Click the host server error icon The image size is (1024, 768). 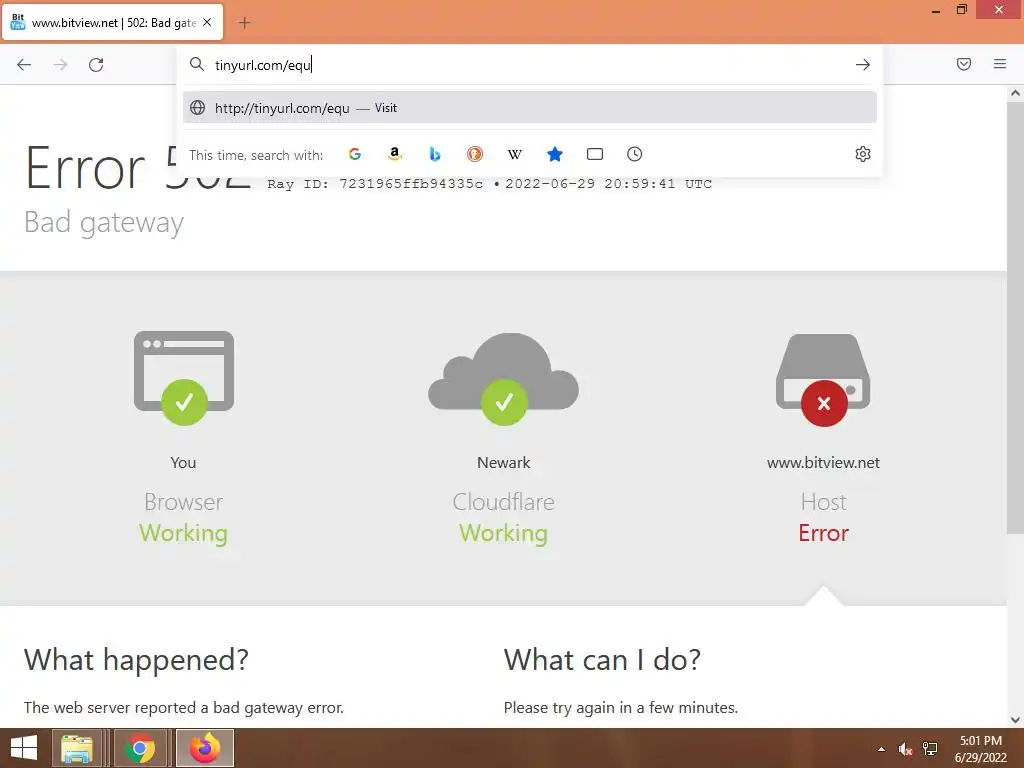point(823,380)
